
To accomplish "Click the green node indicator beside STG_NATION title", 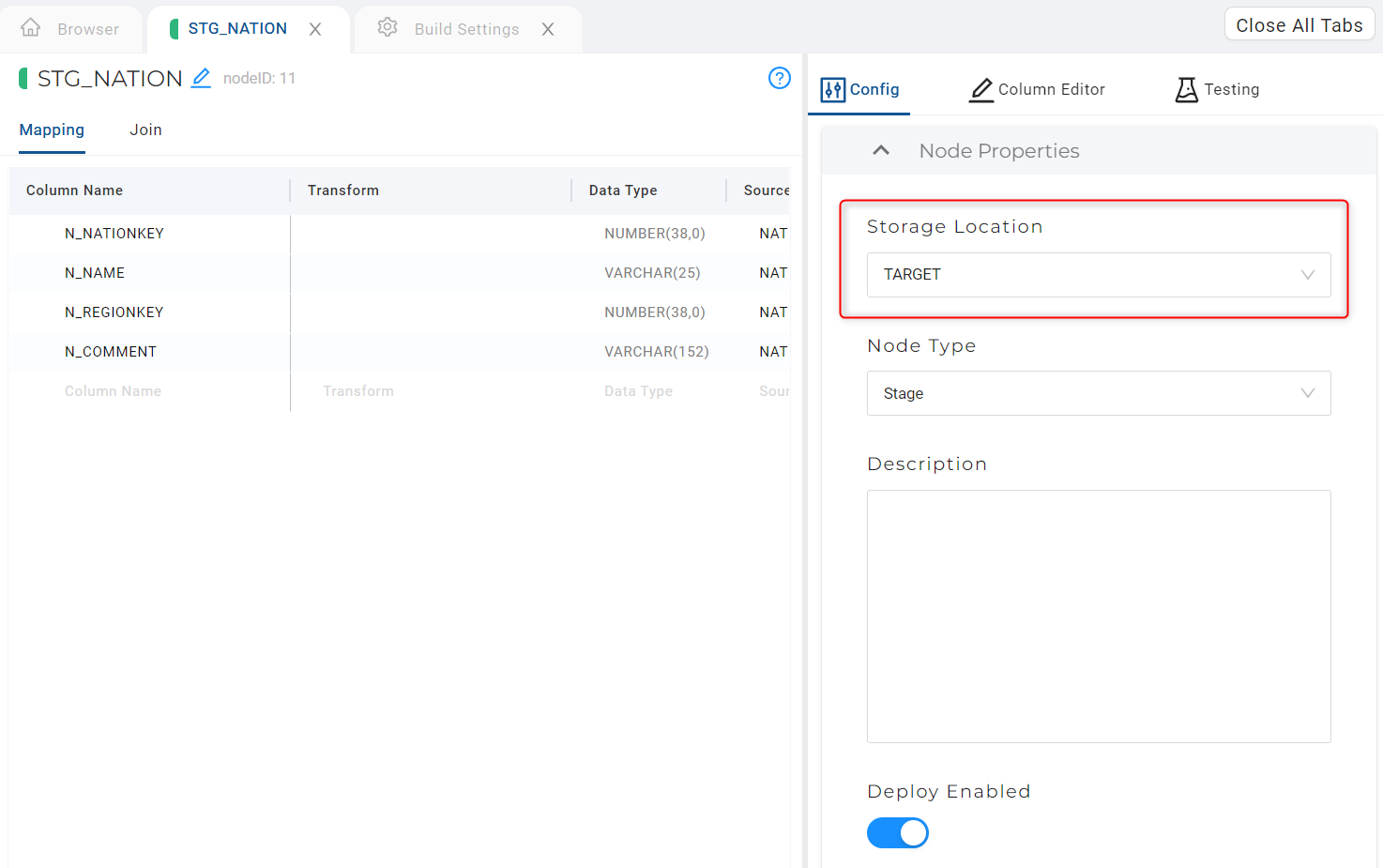I will 22,78.
